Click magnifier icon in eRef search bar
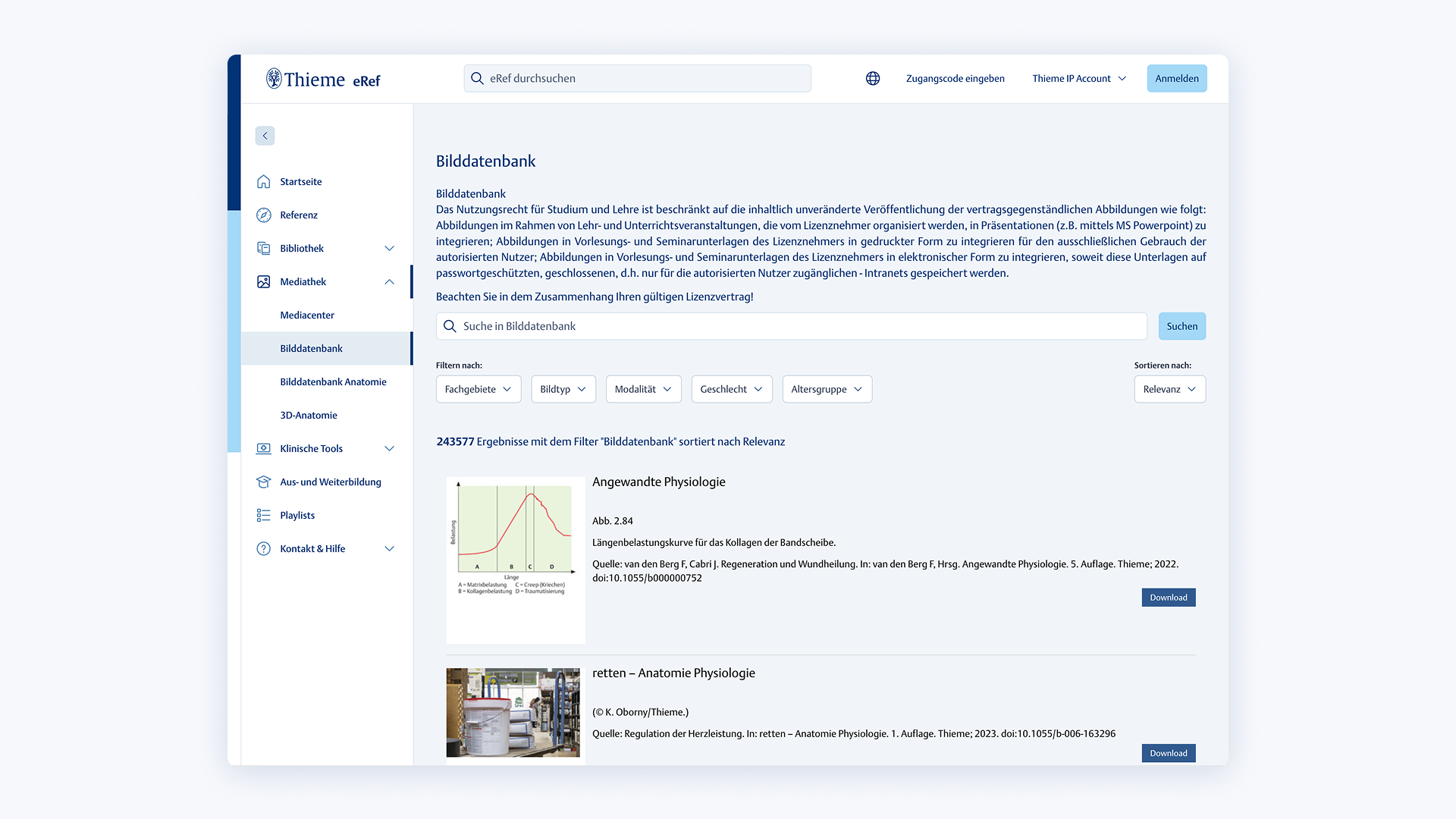This screenshot has height=819, width=1456. pos(477,78)
